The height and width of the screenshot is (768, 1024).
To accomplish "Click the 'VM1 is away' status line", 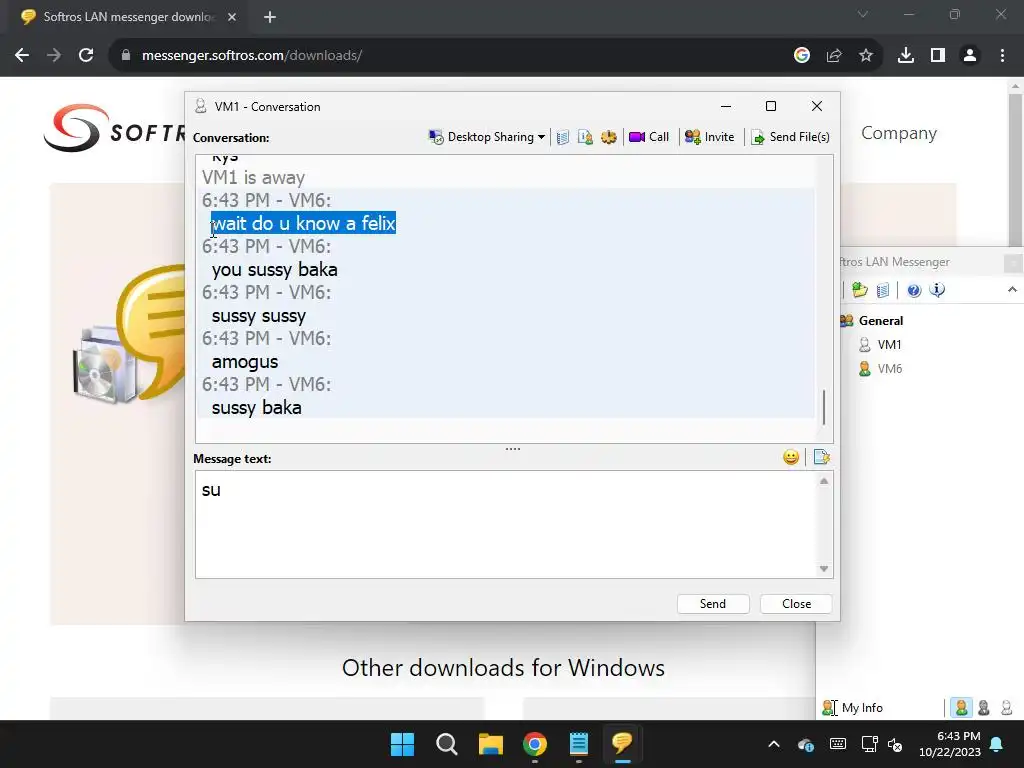I will point(253,178).
